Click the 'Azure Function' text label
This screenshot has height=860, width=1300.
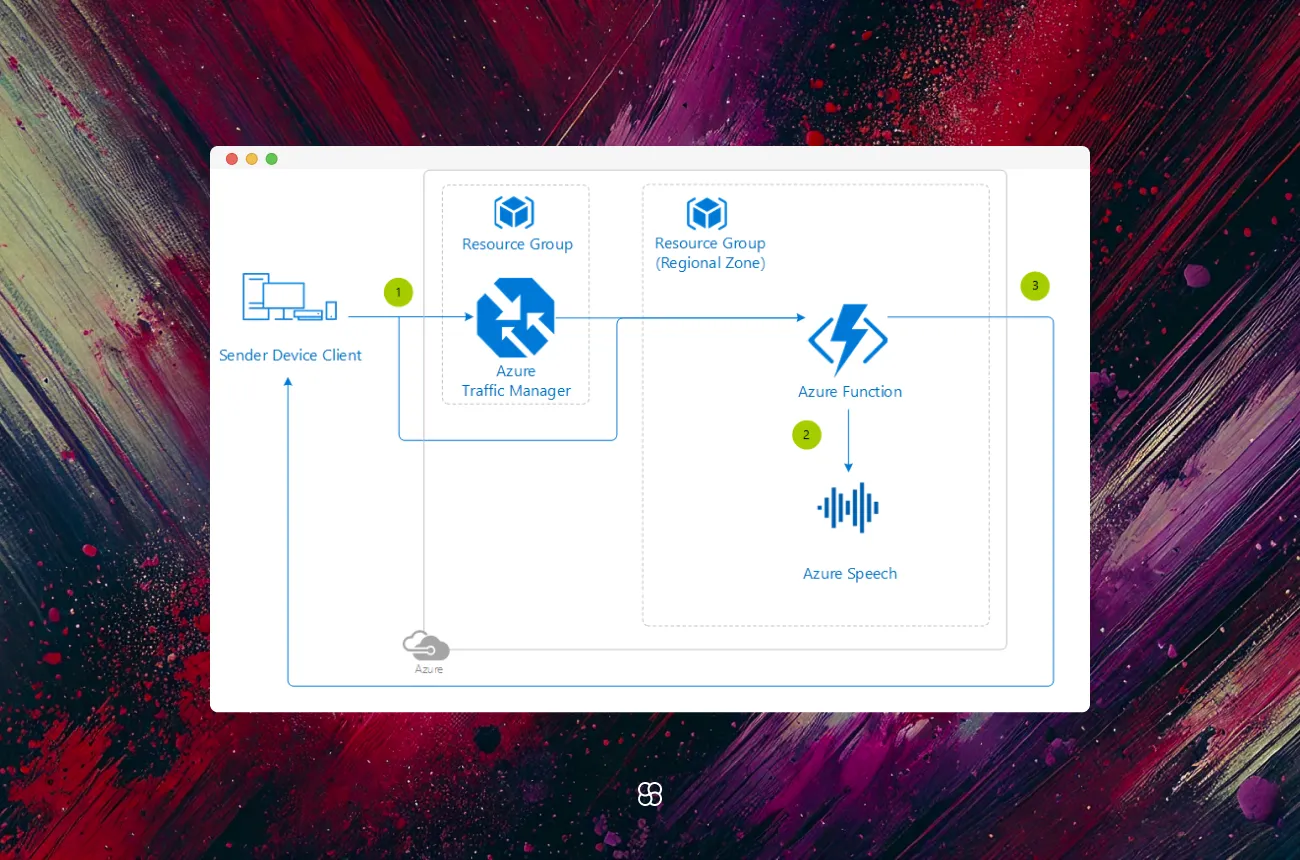coord(850,392)
